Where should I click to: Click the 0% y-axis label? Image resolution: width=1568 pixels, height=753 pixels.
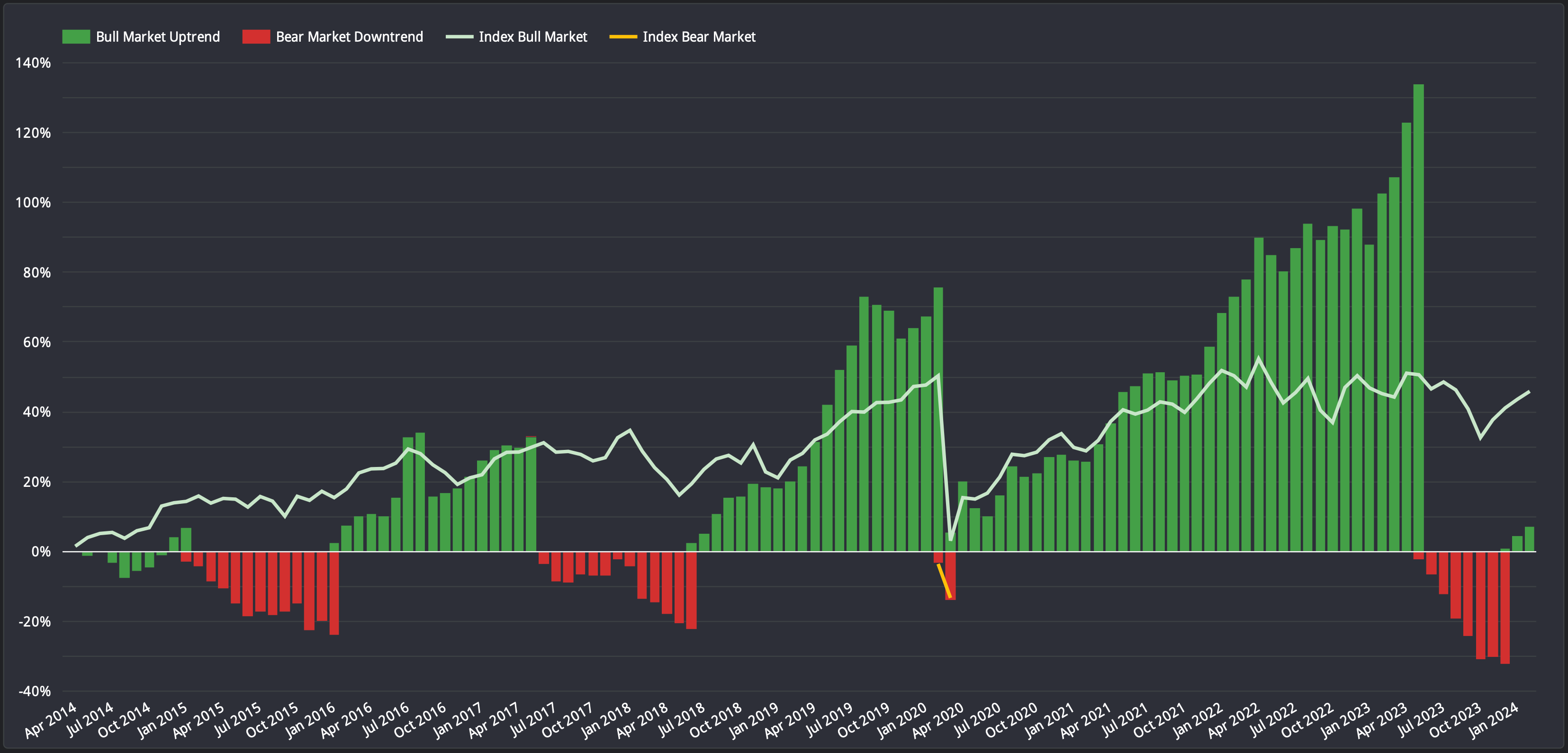pyautogui.click(x=41, y=552)
